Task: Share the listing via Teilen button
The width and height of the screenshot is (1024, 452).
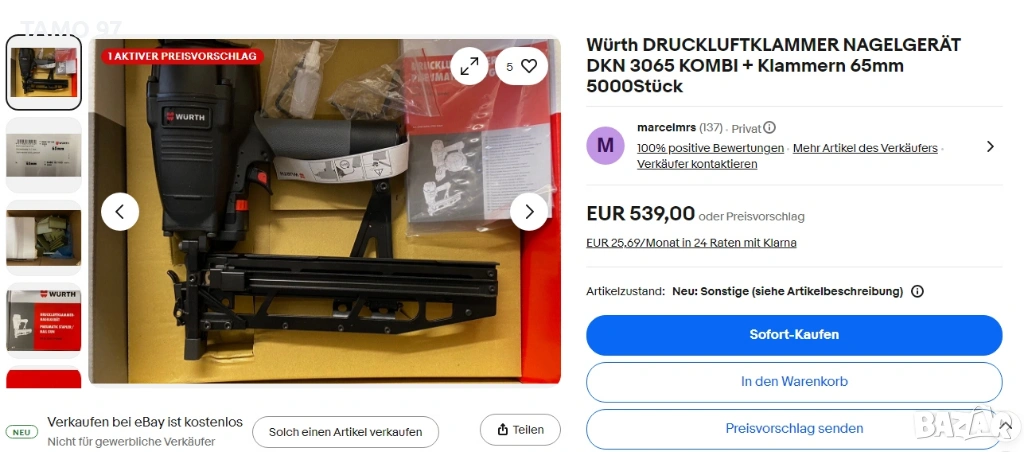Action: [520, 430]
